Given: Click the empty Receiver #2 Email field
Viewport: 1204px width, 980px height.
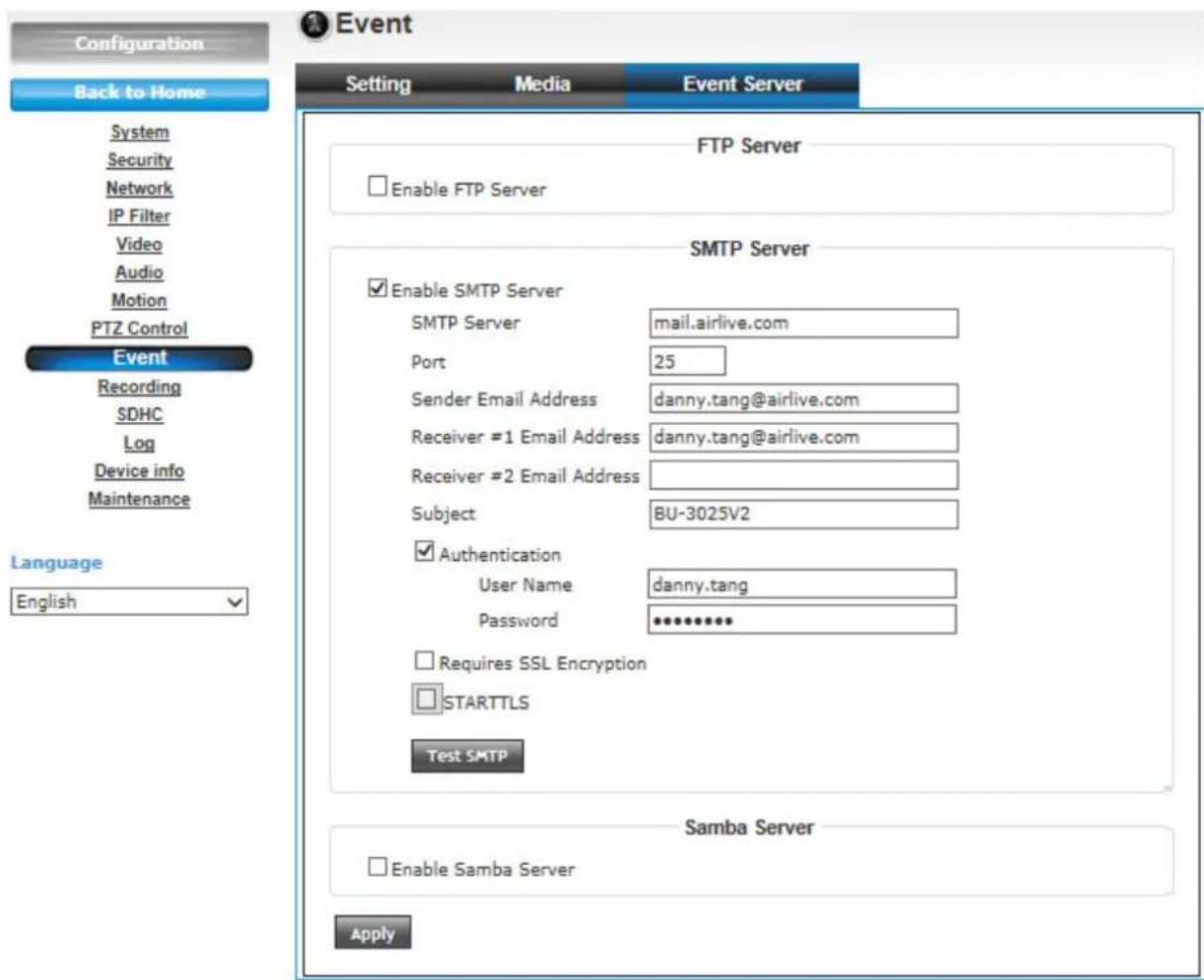Looking at the screenshot, I should pyautogui.click(x=804, y=476).
